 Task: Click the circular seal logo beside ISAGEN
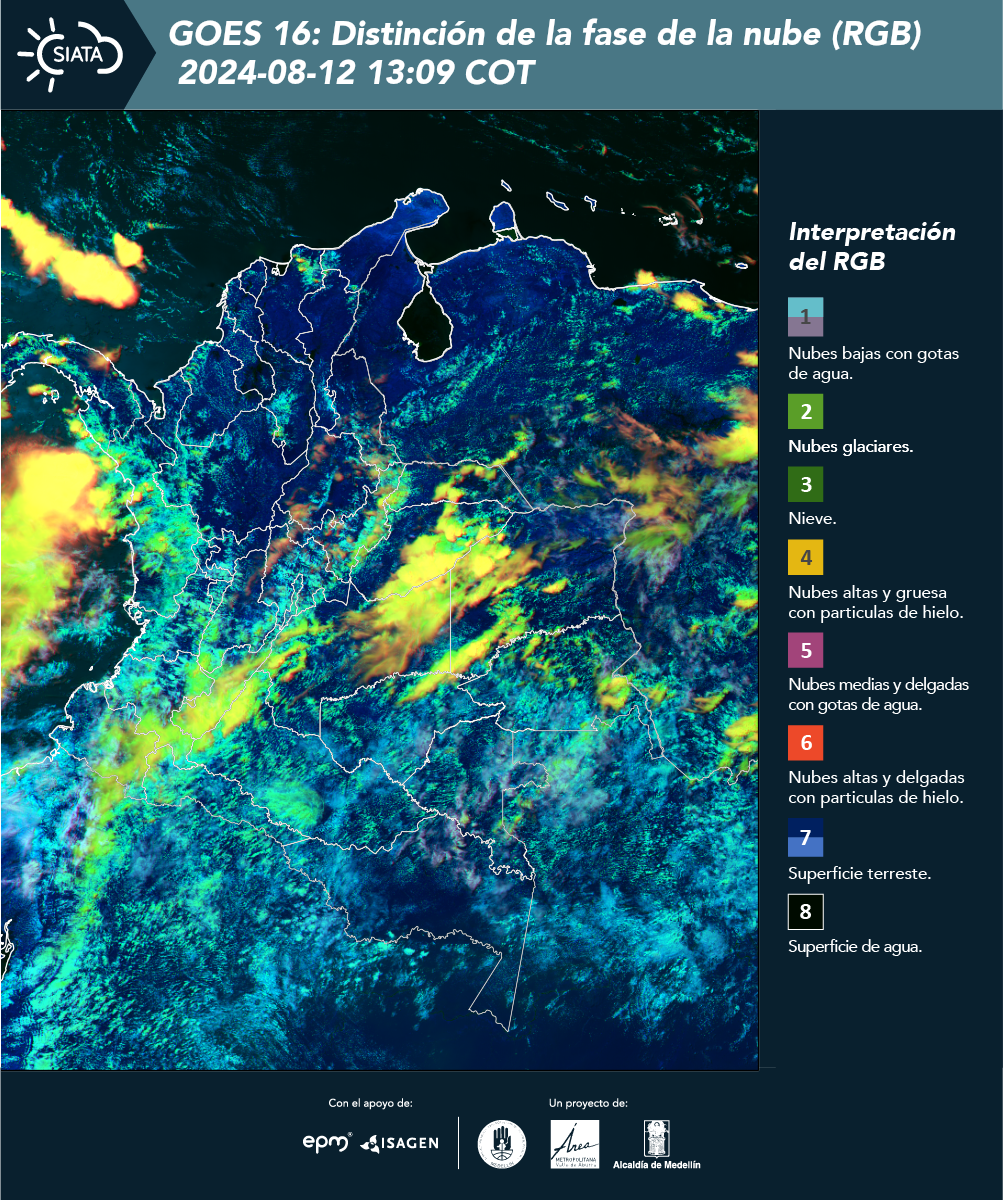(x=502, y=1143)
